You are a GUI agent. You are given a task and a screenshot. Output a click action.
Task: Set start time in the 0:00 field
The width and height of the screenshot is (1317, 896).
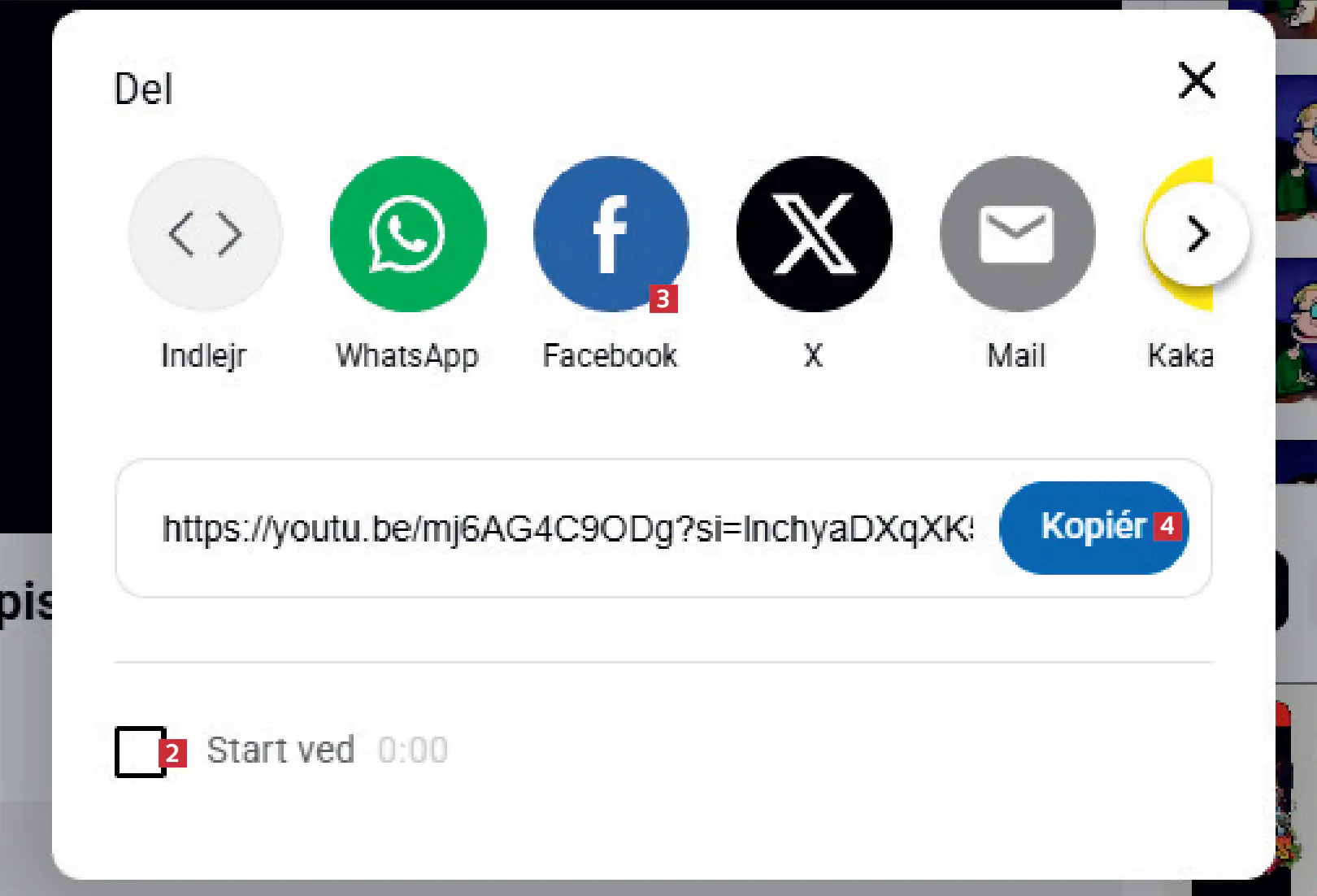click(413, 750)
